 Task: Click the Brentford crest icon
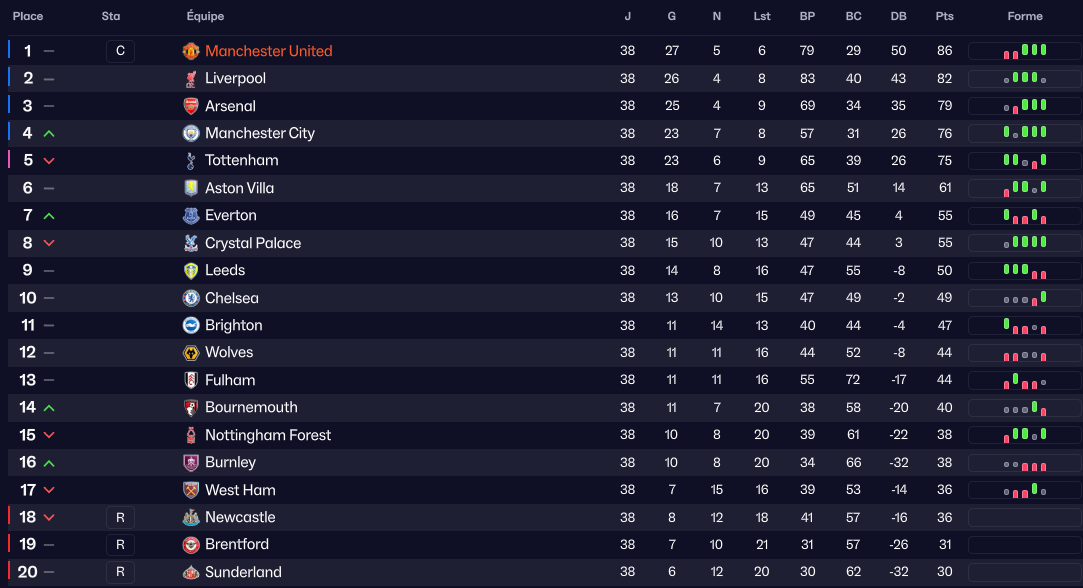tap(191, 545)
